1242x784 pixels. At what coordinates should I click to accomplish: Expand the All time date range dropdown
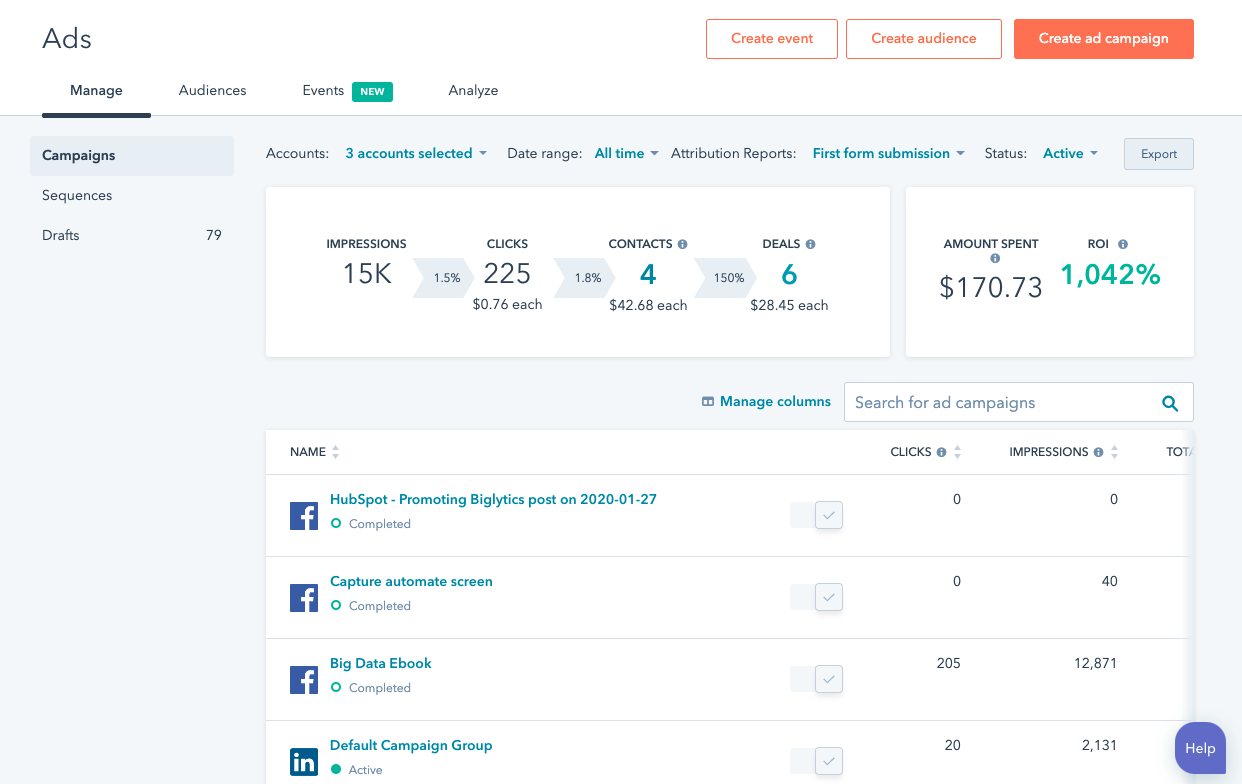click(x=626, y=153)
